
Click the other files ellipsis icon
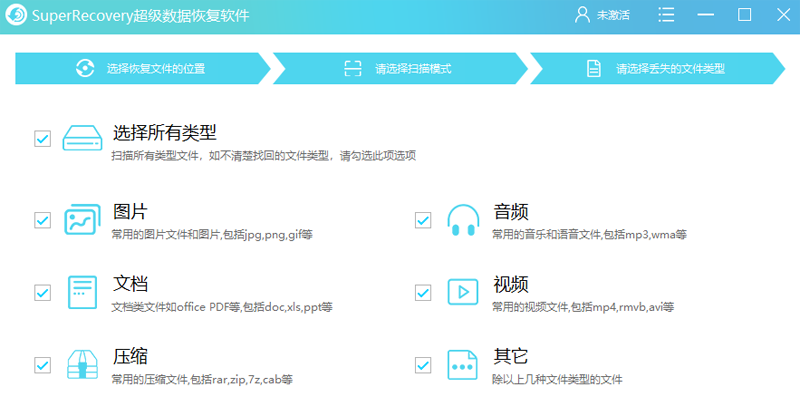[x=462, y=365]
